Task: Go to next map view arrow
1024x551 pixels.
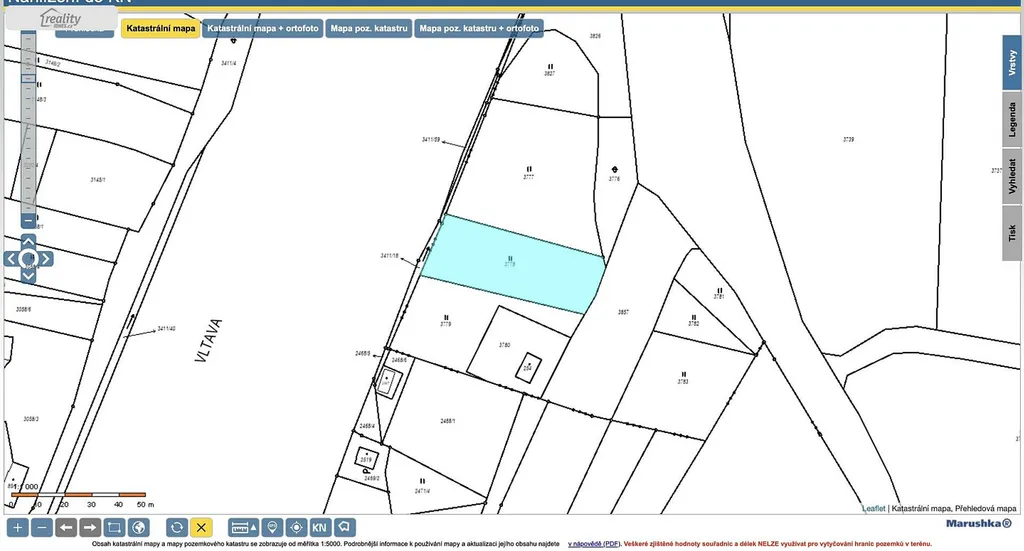Action: [x=90, y=527]
